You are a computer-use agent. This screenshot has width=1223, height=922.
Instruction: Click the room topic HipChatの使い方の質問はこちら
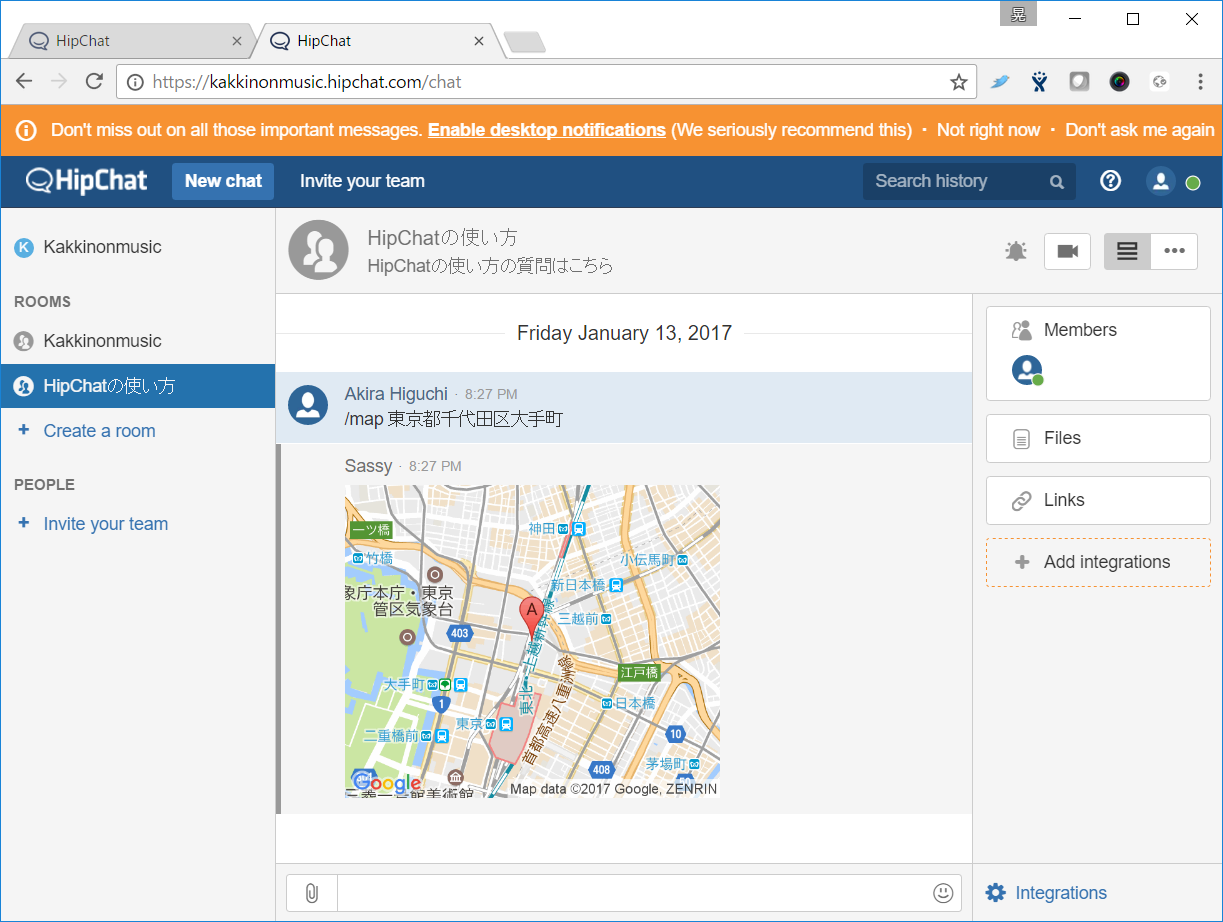coord(490,266)
